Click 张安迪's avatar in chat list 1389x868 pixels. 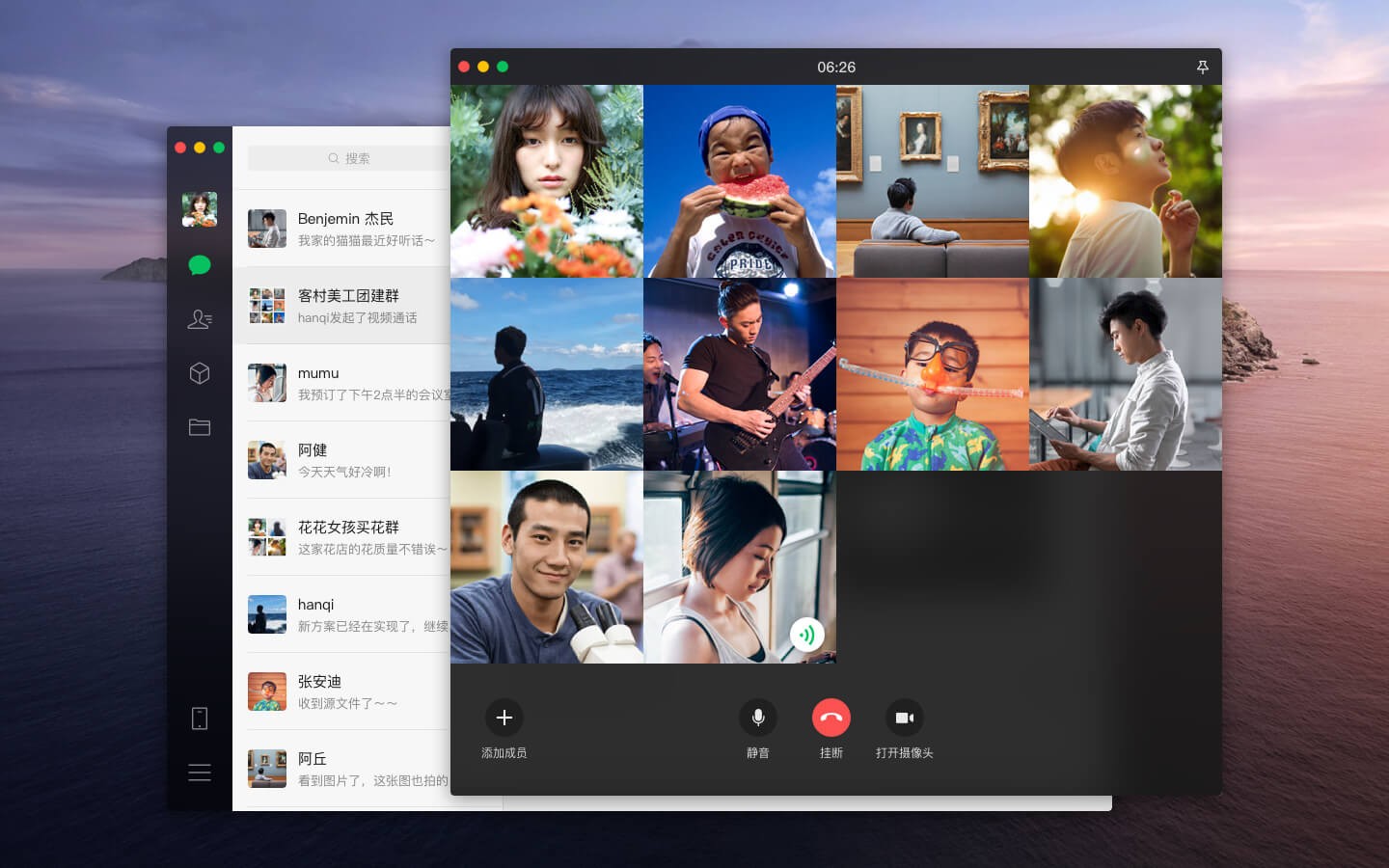267,692
